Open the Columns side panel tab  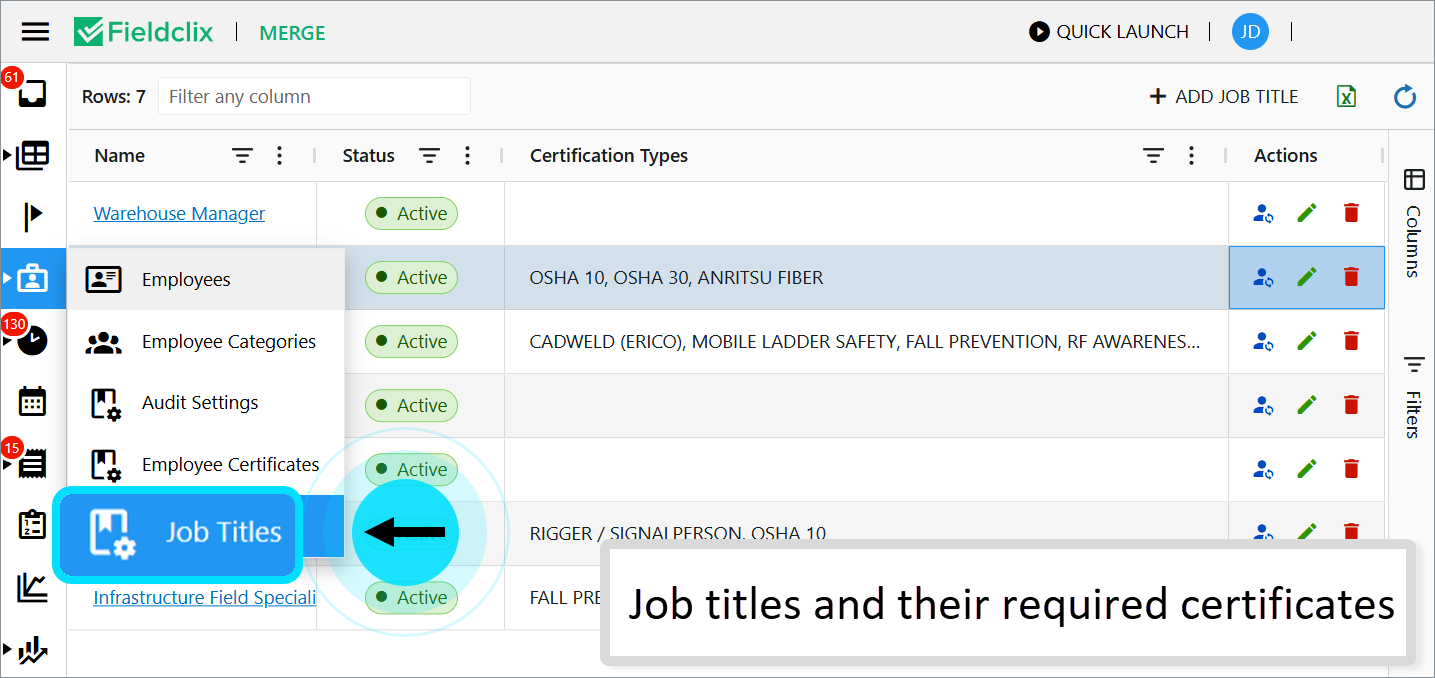(x=1413, y=223)
